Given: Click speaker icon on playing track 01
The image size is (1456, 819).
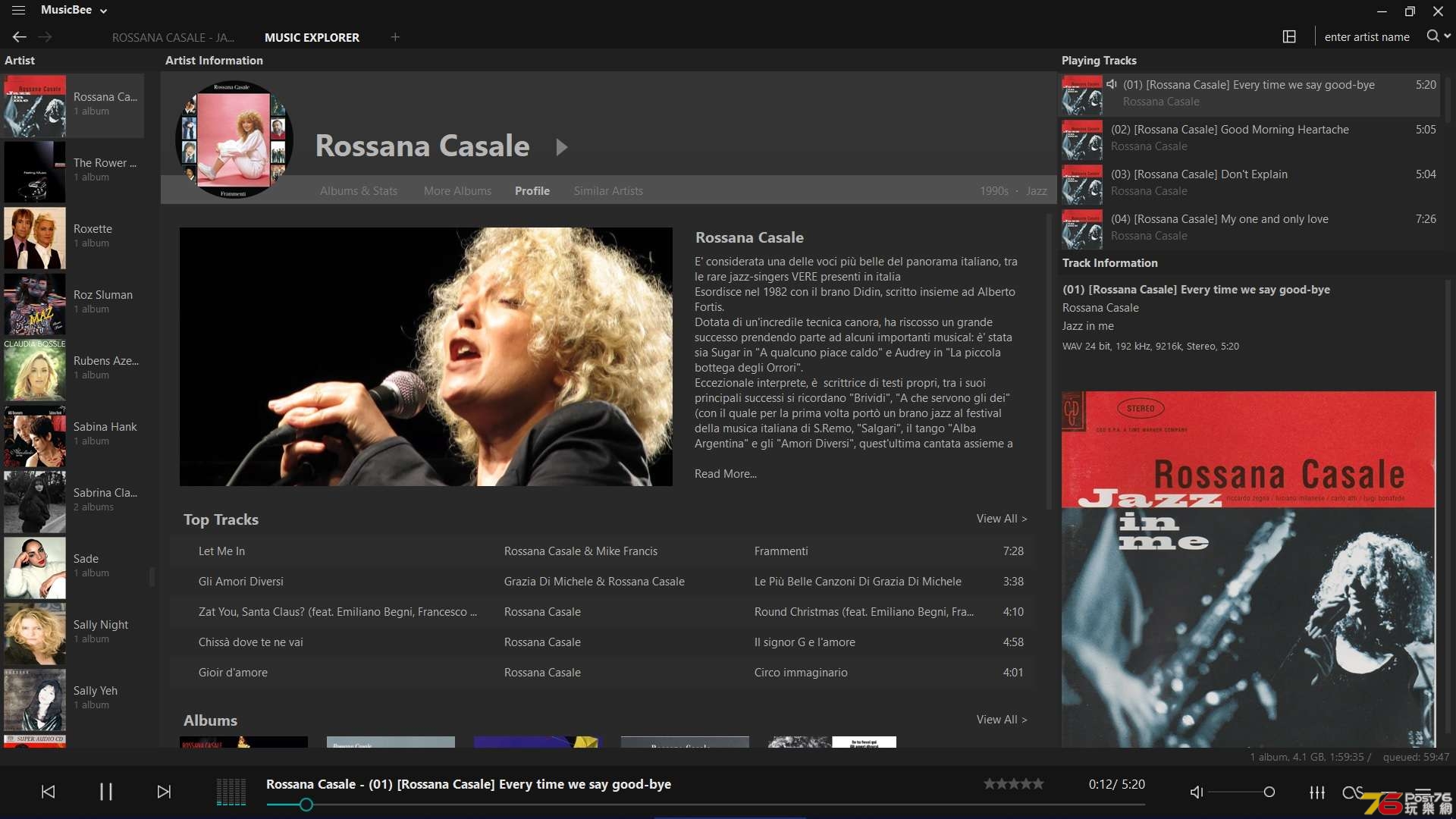Looking at the screenshot, I should tap(1112, 84).
